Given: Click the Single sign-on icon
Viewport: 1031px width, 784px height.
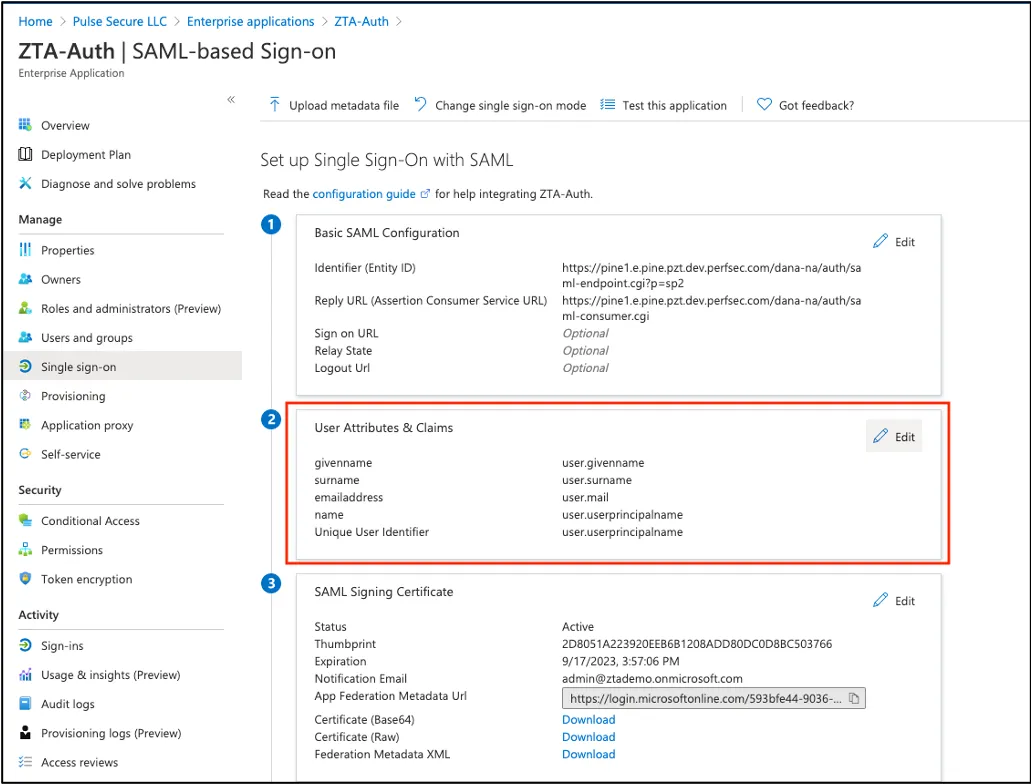Looking at the screenshot, I should coord(25,366).
